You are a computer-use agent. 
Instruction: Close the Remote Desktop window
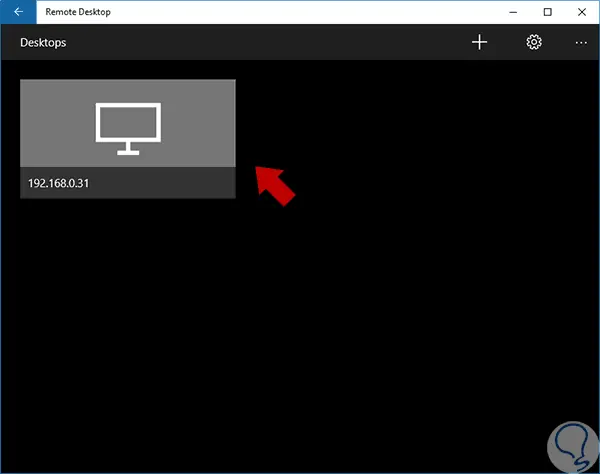point(582,12)
